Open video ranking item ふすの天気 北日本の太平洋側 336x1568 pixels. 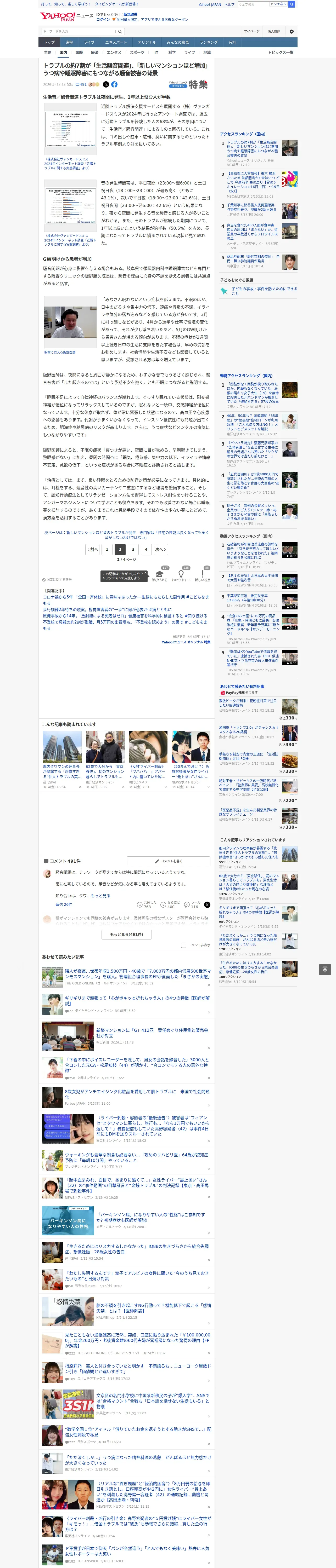(x=253, y=578)
